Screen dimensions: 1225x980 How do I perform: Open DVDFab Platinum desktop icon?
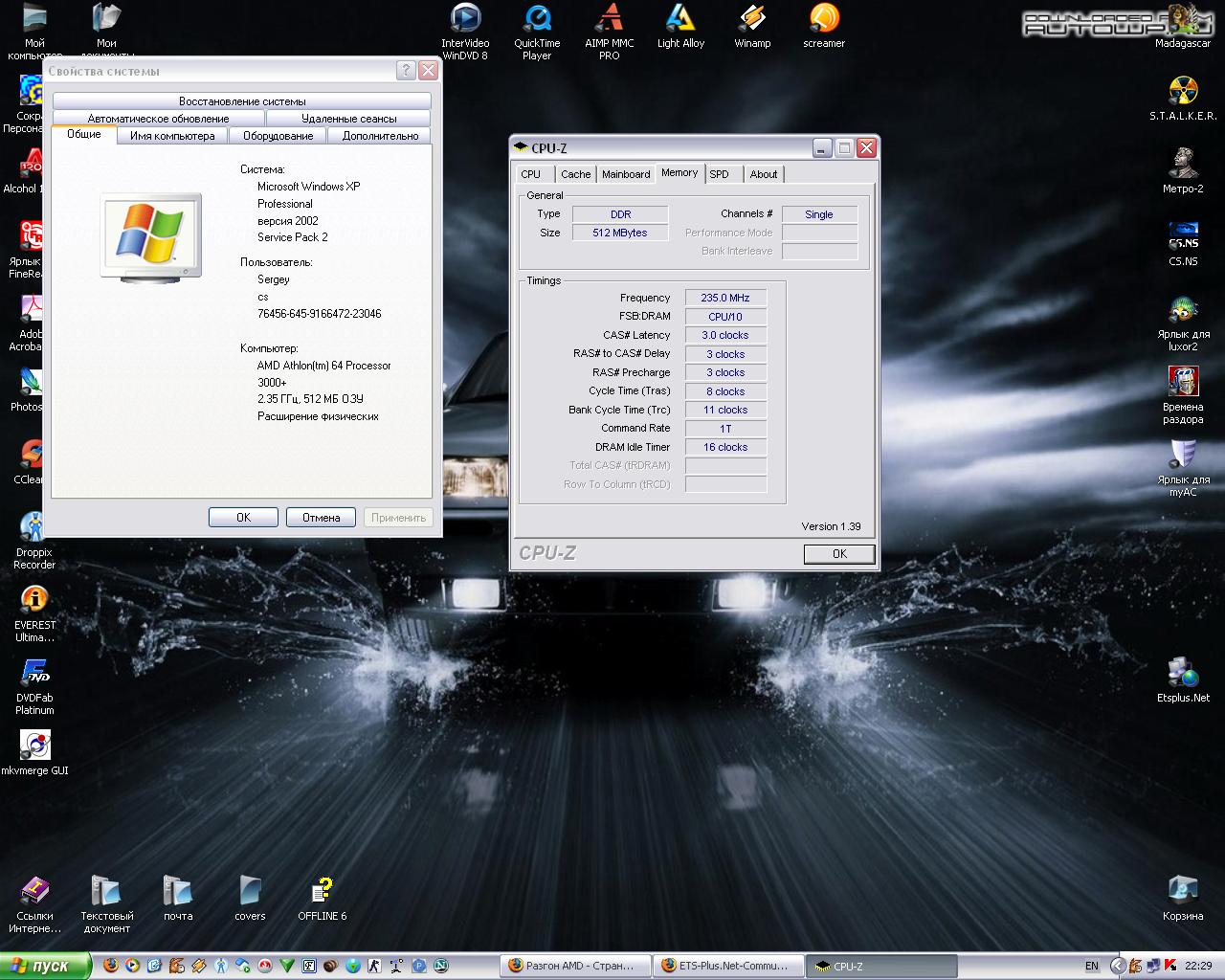point(34,673)
